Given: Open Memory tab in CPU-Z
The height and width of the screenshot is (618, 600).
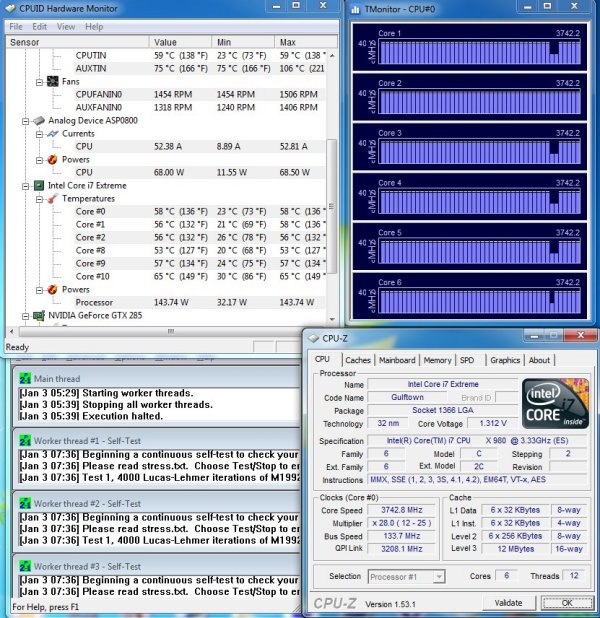Looking at the screenshot, I should (x=437, y=360).
